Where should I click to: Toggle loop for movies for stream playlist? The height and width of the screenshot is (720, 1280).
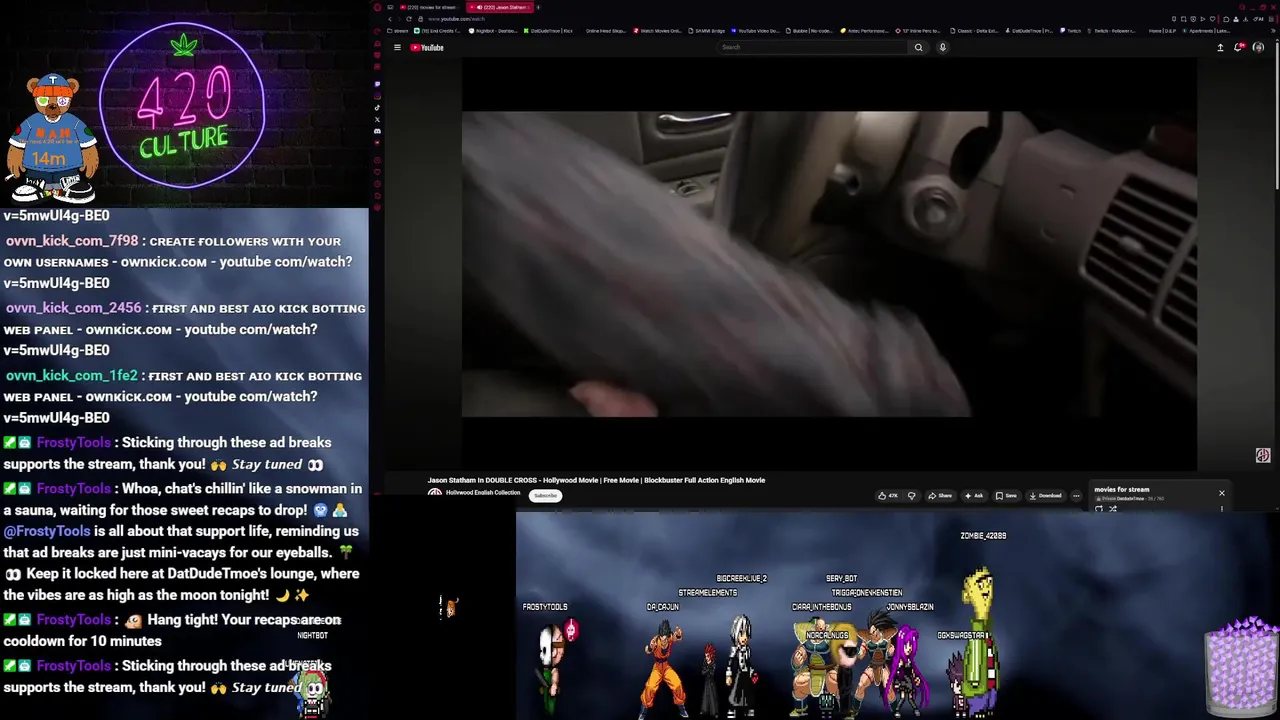coord(1099,509)
